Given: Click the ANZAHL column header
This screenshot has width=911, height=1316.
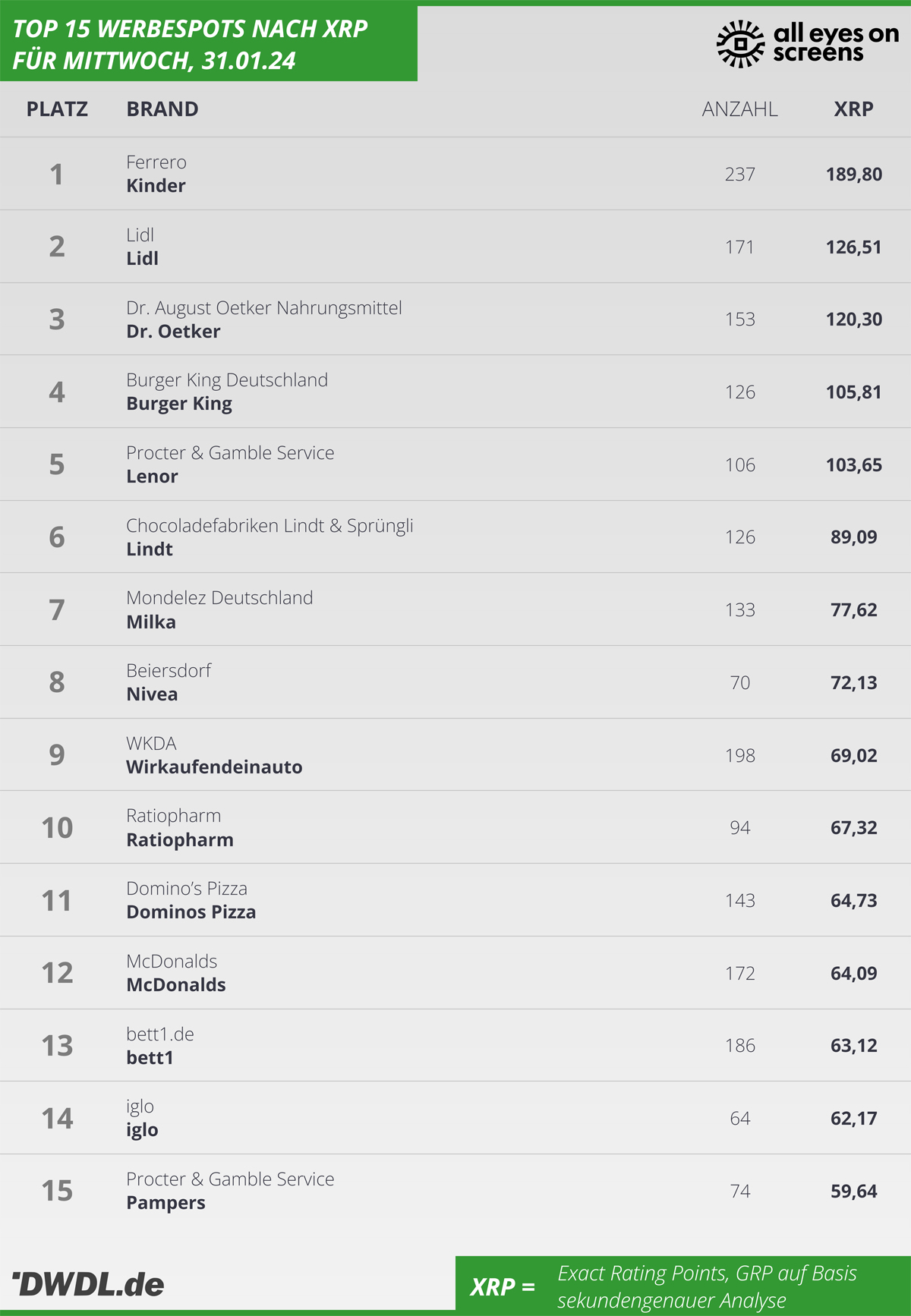Looking at the screenshot, I should tap(740, 109).
